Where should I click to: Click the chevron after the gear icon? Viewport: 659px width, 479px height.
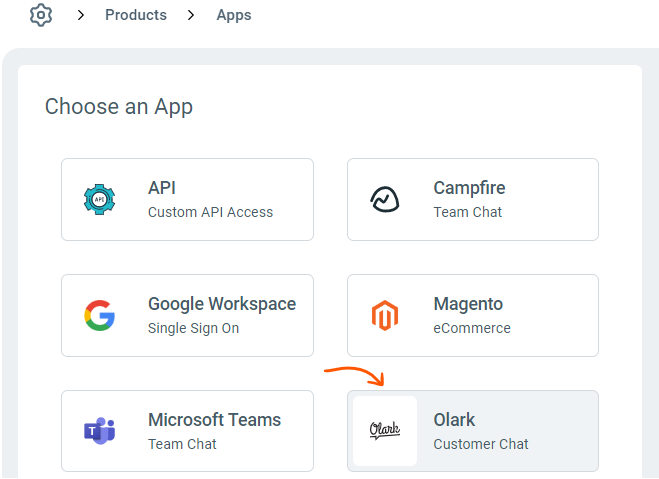click(81, 15)
